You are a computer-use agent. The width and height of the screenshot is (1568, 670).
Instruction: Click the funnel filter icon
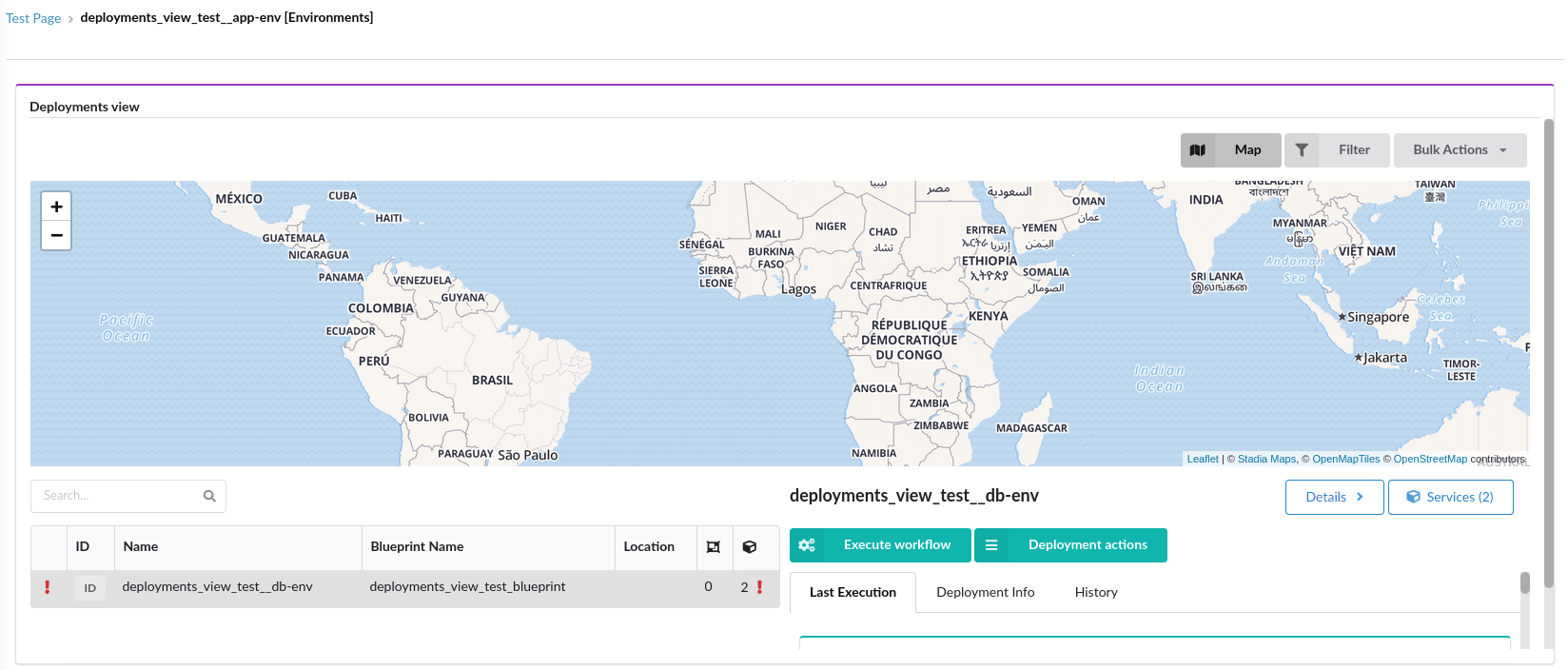click(1302, 150)
